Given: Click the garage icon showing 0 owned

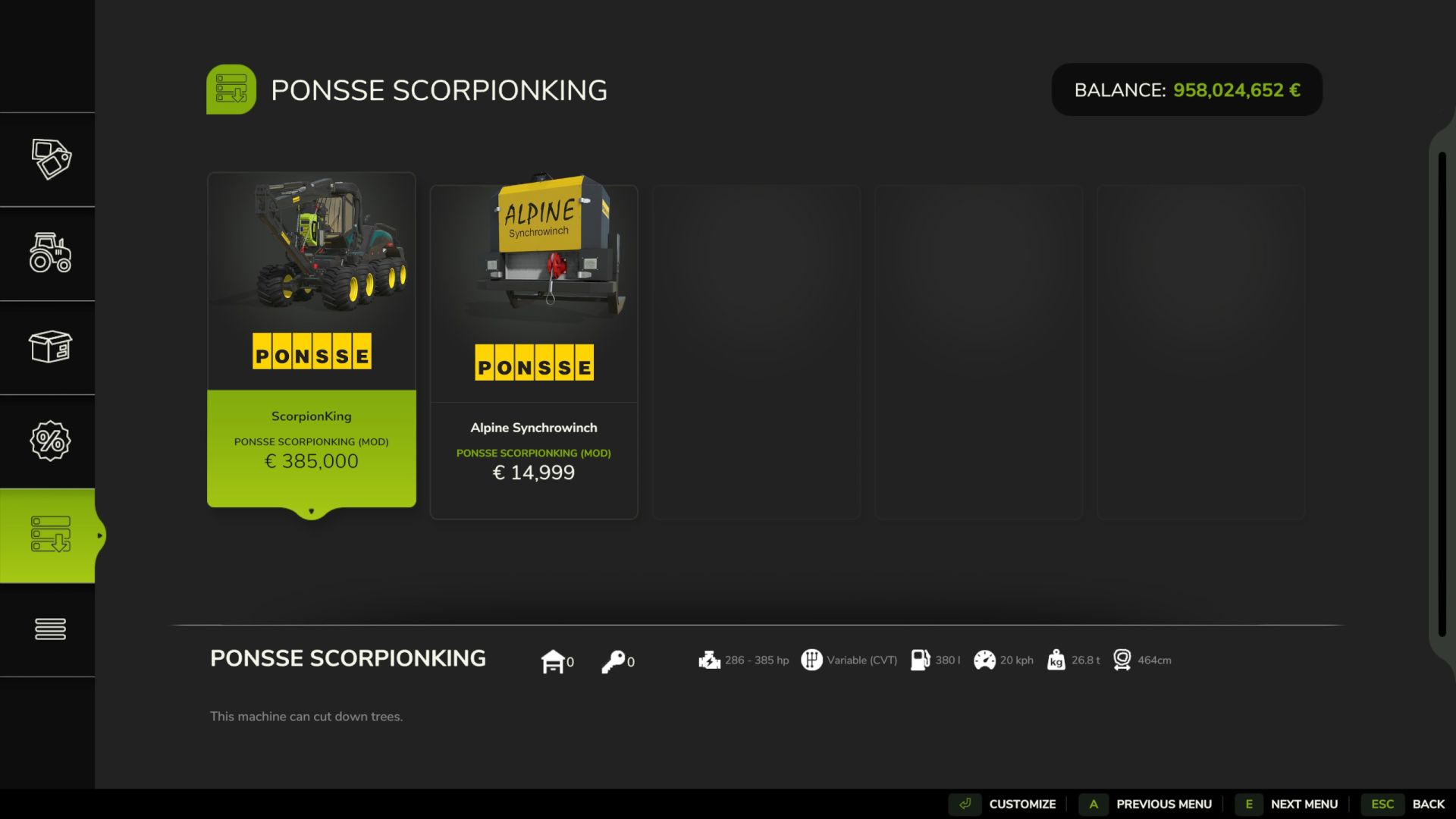Looking at the screenshot, I should coord(555,660).
